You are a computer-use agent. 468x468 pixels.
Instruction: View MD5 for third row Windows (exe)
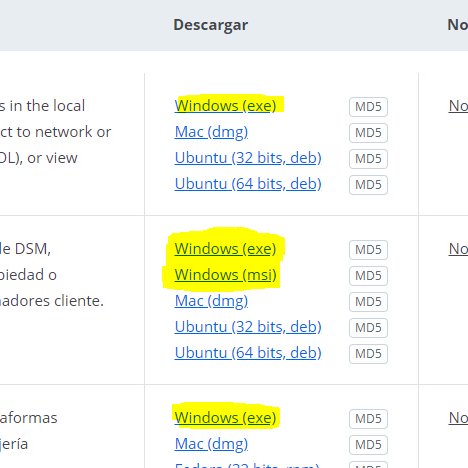coord(368,419)
